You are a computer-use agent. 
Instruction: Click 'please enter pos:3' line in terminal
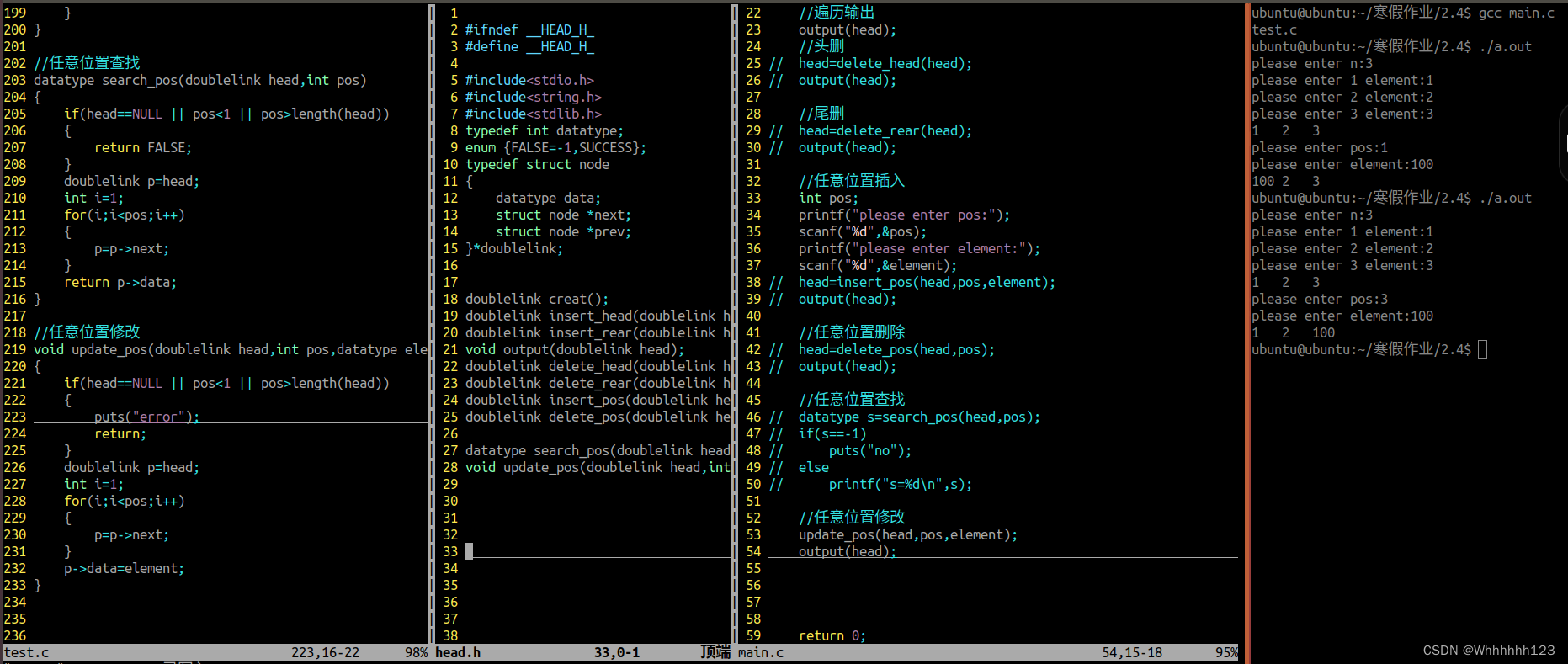tap(1320, 299)
